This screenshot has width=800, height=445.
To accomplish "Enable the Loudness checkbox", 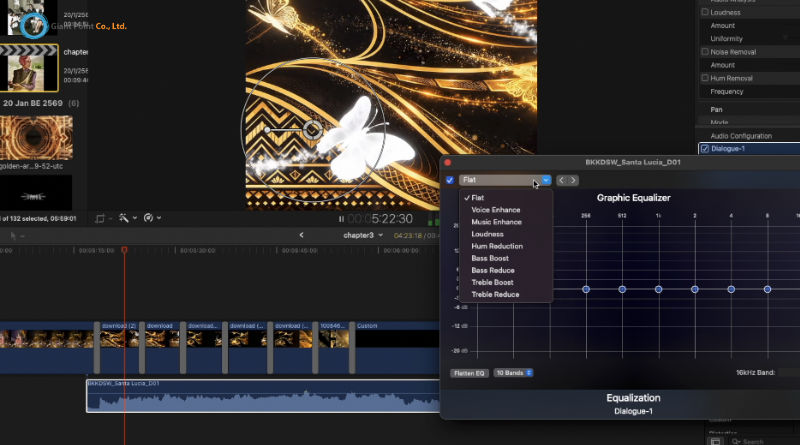I will pos(705,13).
